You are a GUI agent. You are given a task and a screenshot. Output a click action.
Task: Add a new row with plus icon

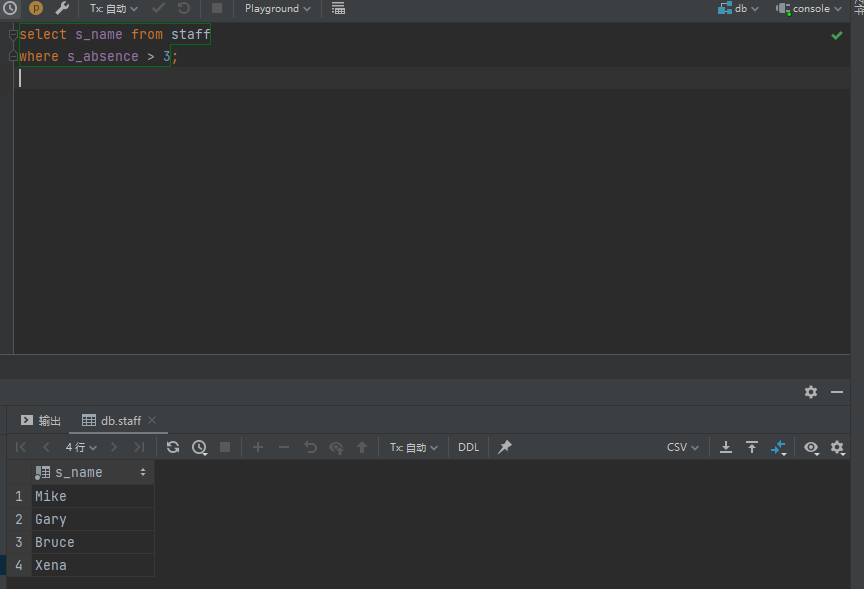pos(258,447)
